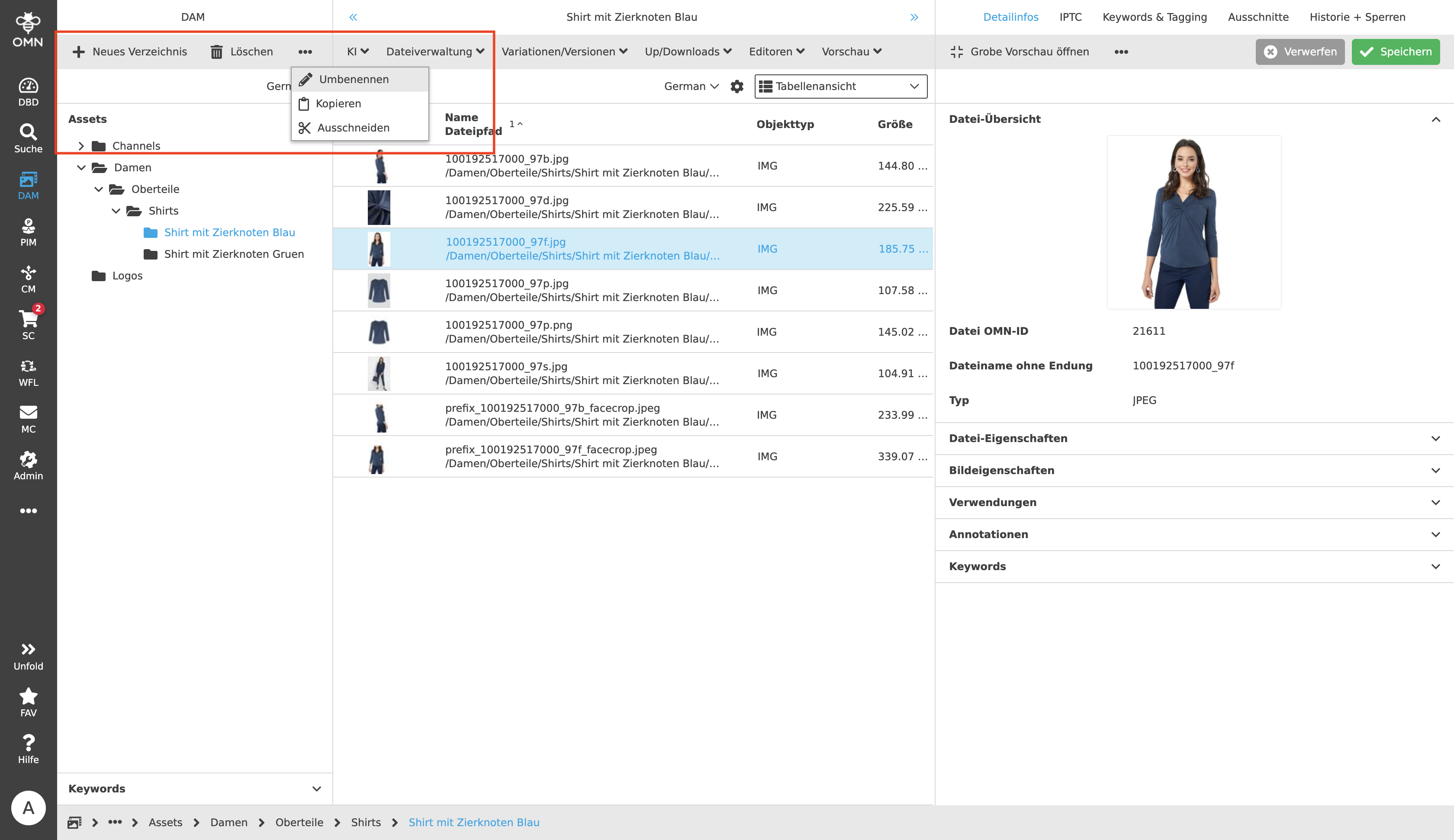
Task: Open the WFL workflow module
Action: [28, 370]
